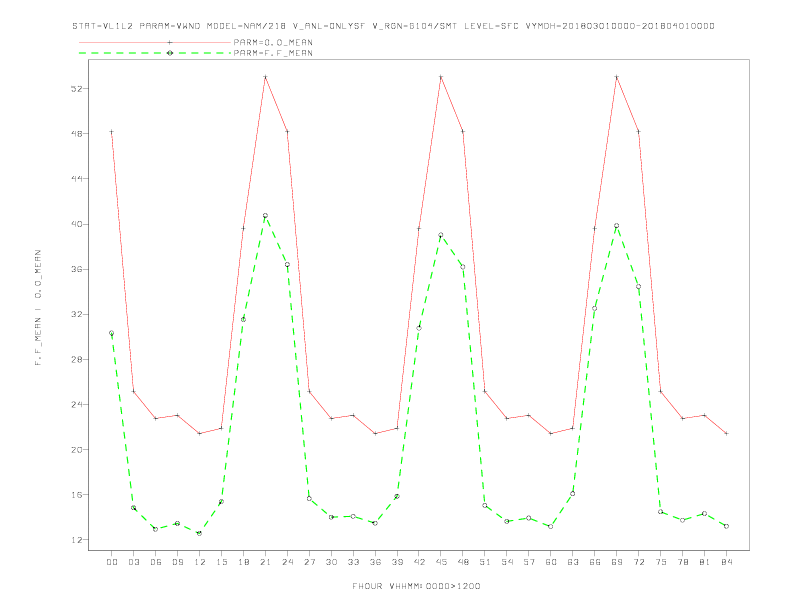Click the red line peak at hour 45
This screenshot has height=612, width=792.
[441, 77]
